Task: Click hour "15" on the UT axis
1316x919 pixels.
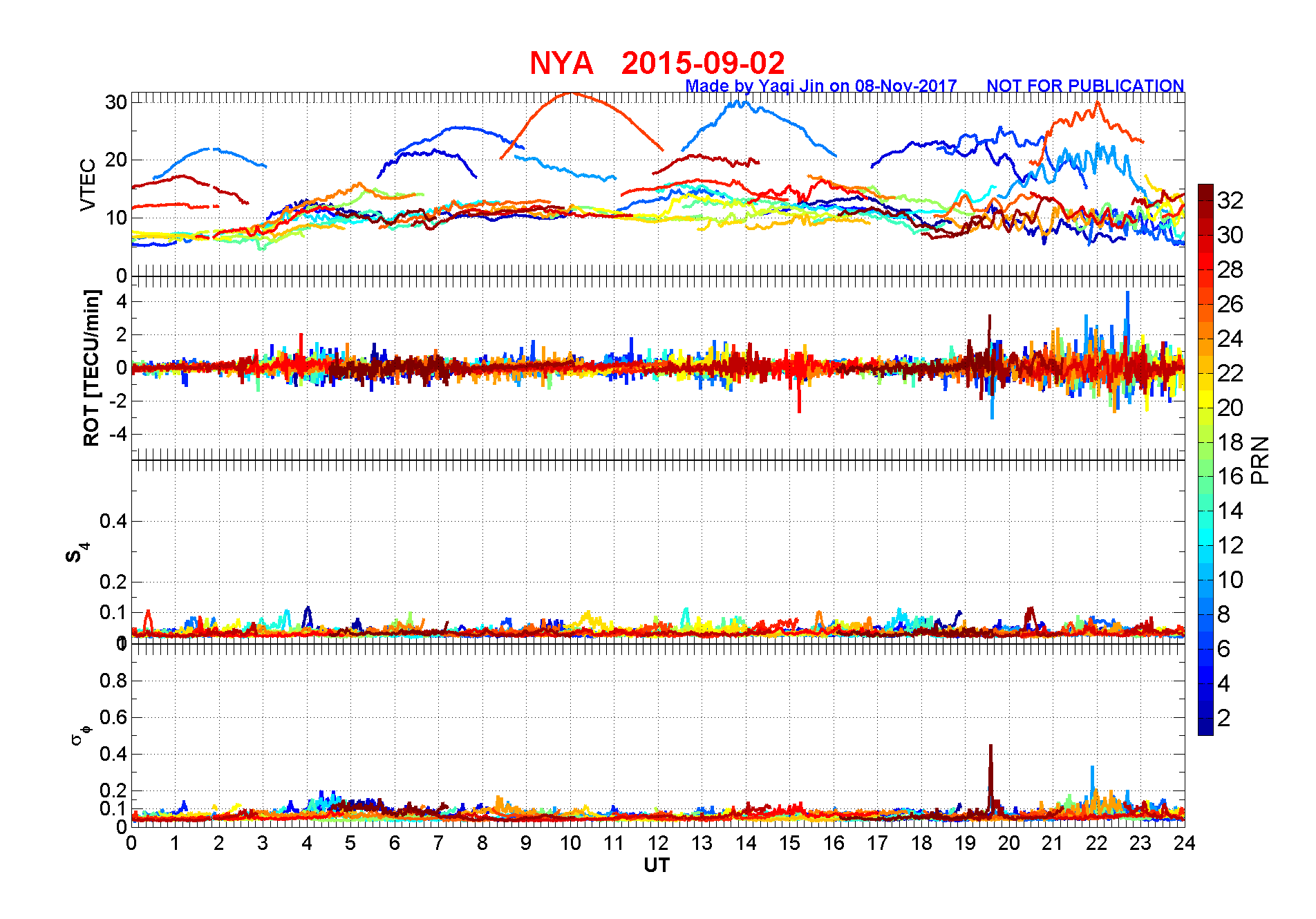Action: (789, 843)
